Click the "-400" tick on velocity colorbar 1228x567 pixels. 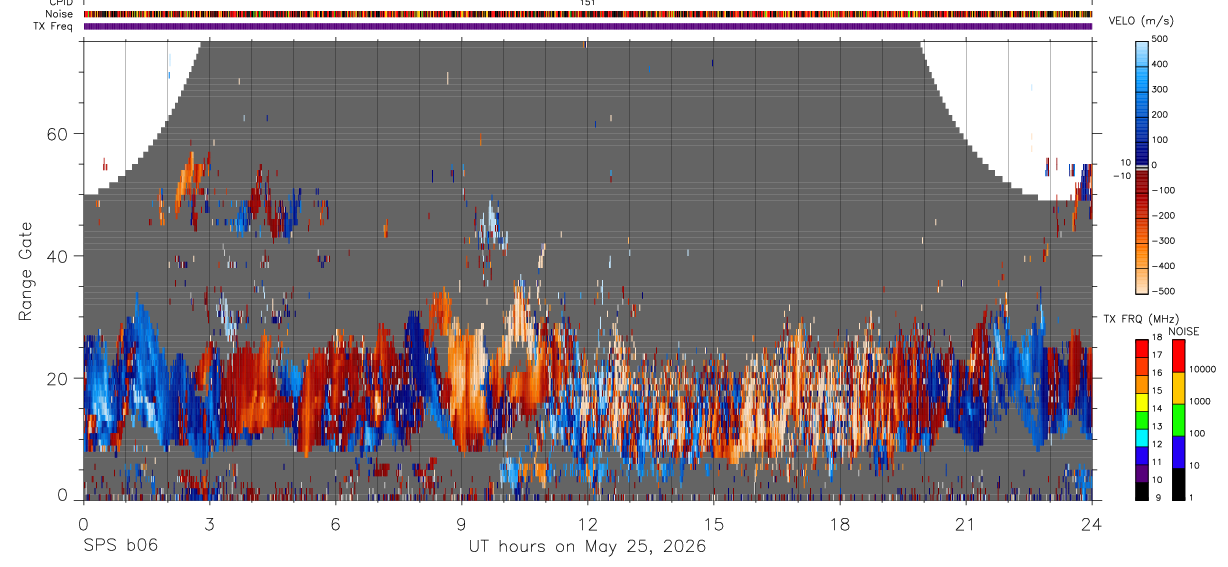[1161, 266]
